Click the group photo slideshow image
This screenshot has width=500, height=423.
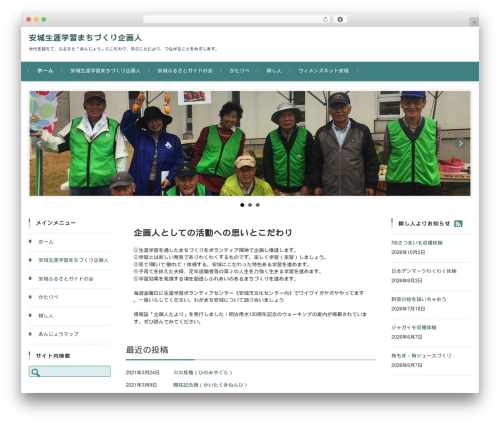pos(250,143)
